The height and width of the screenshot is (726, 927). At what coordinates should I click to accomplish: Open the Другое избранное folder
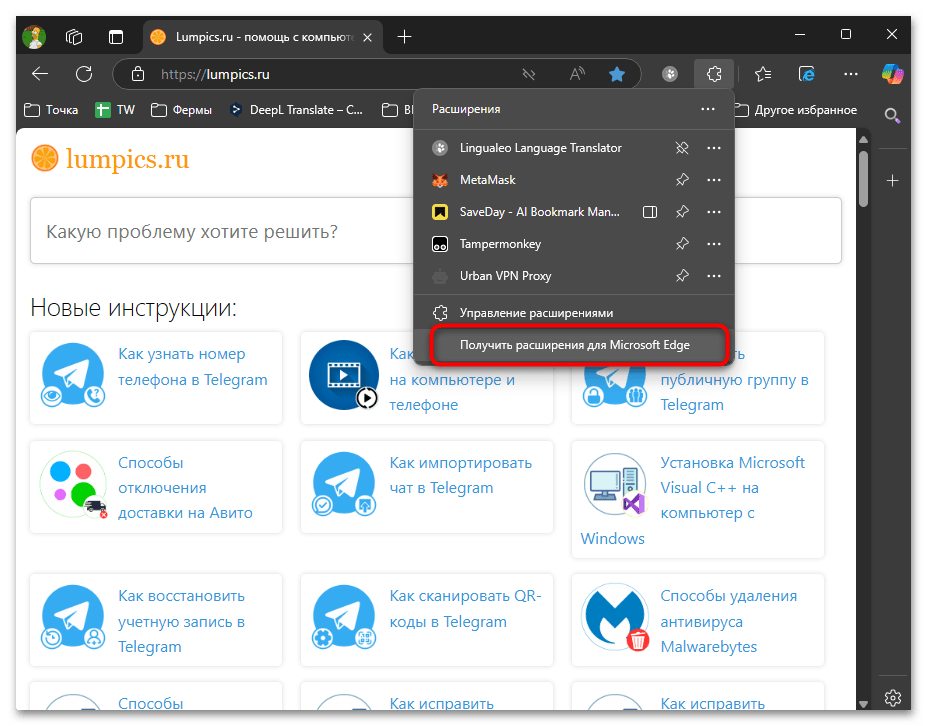click(796, 110)
